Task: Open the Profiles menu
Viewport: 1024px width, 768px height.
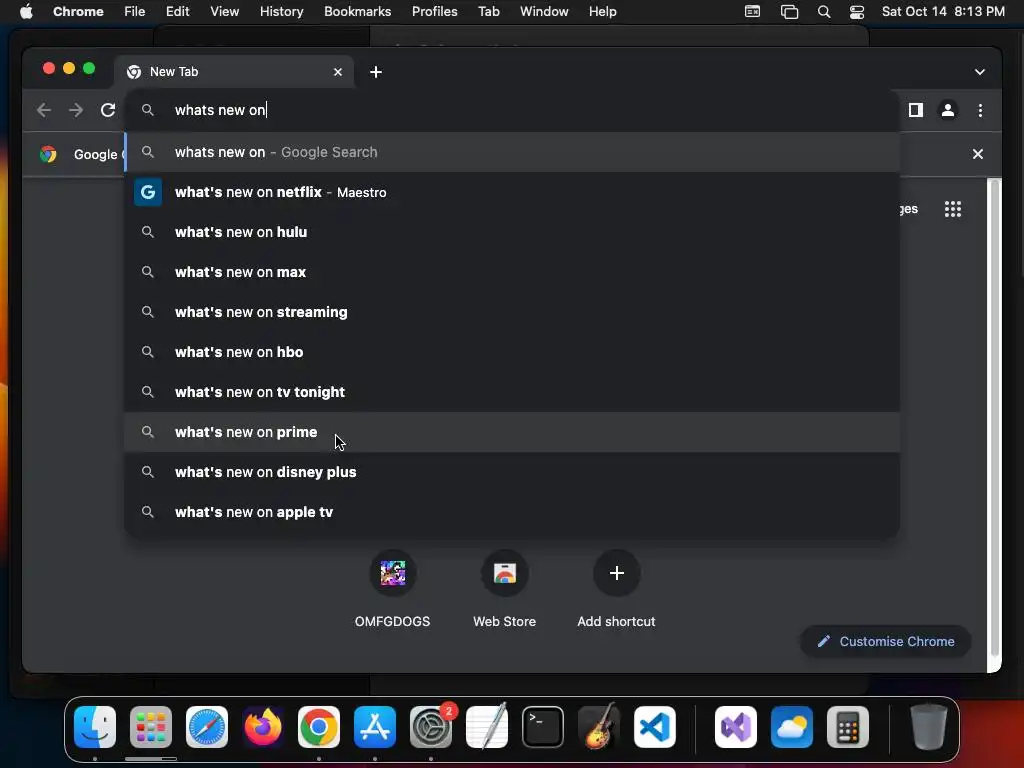Action: (434, 11)
